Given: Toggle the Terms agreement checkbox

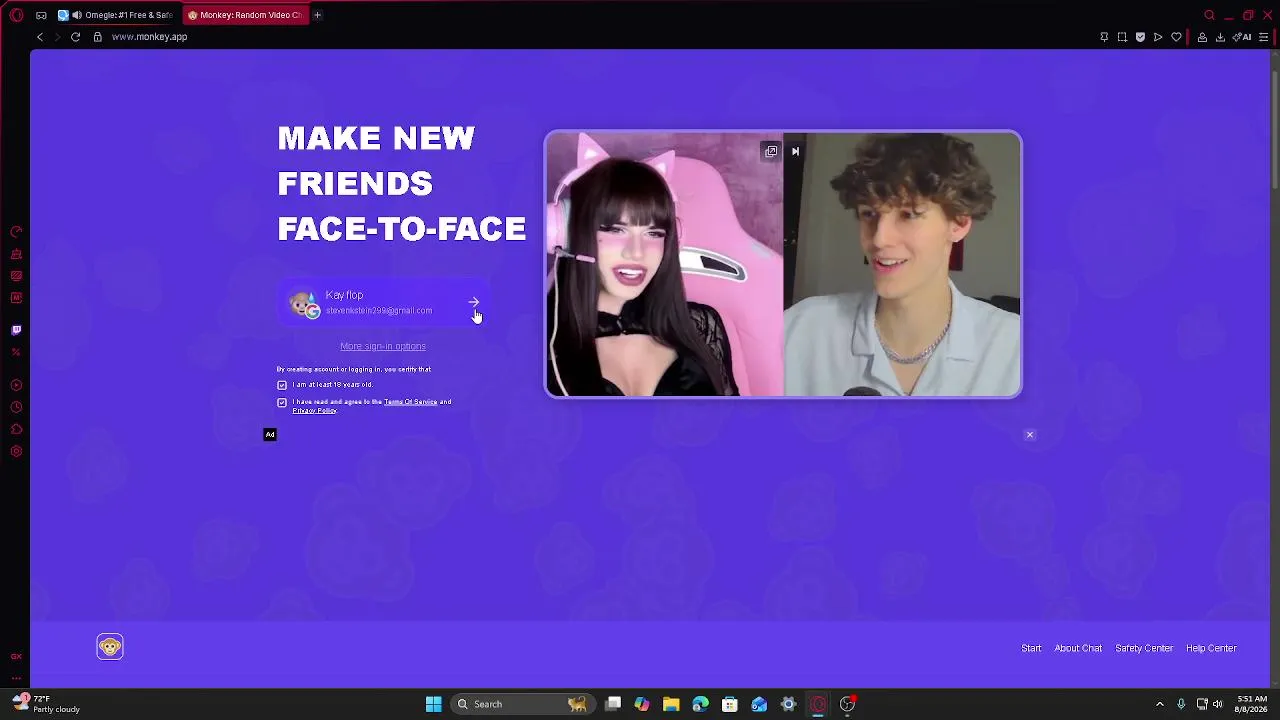Looking at the screenshot, I should click(282, 402).
